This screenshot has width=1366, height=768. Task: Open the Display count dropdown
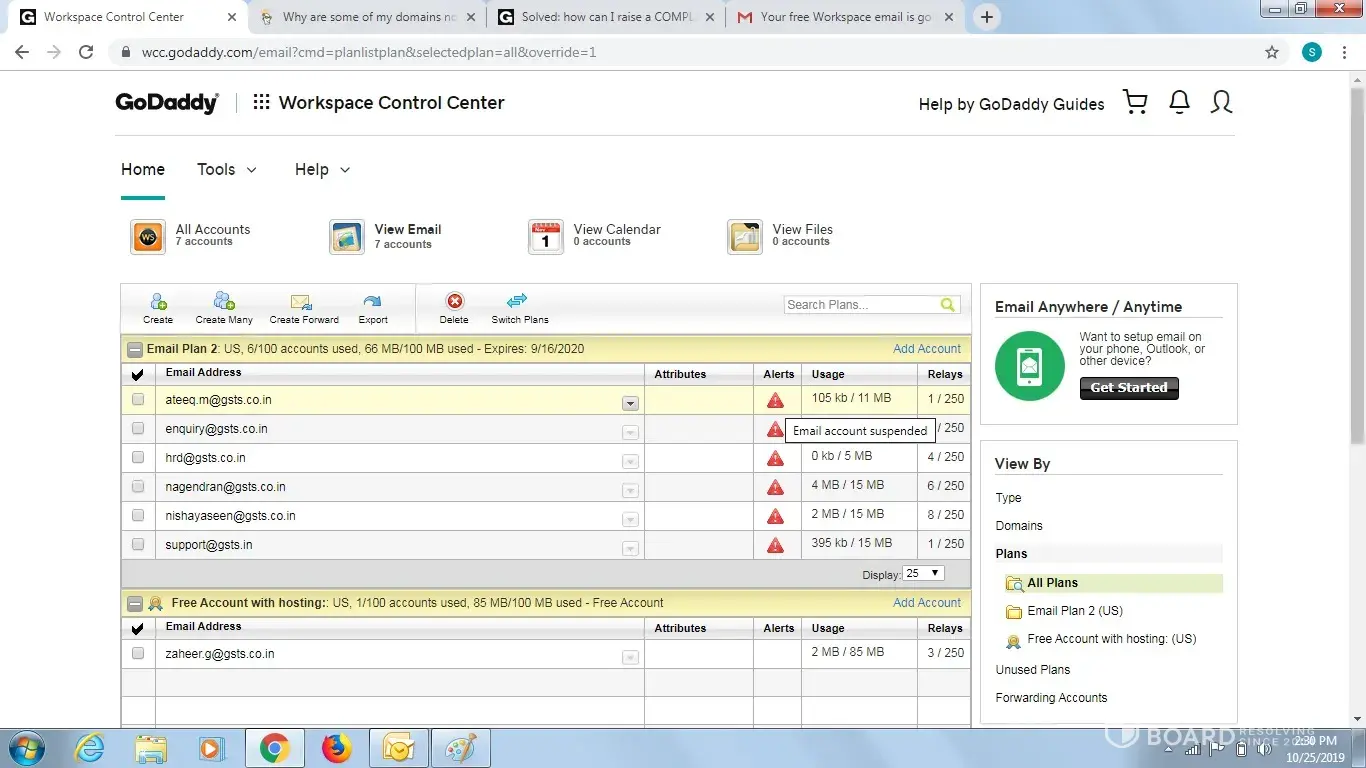coord(923,574)
